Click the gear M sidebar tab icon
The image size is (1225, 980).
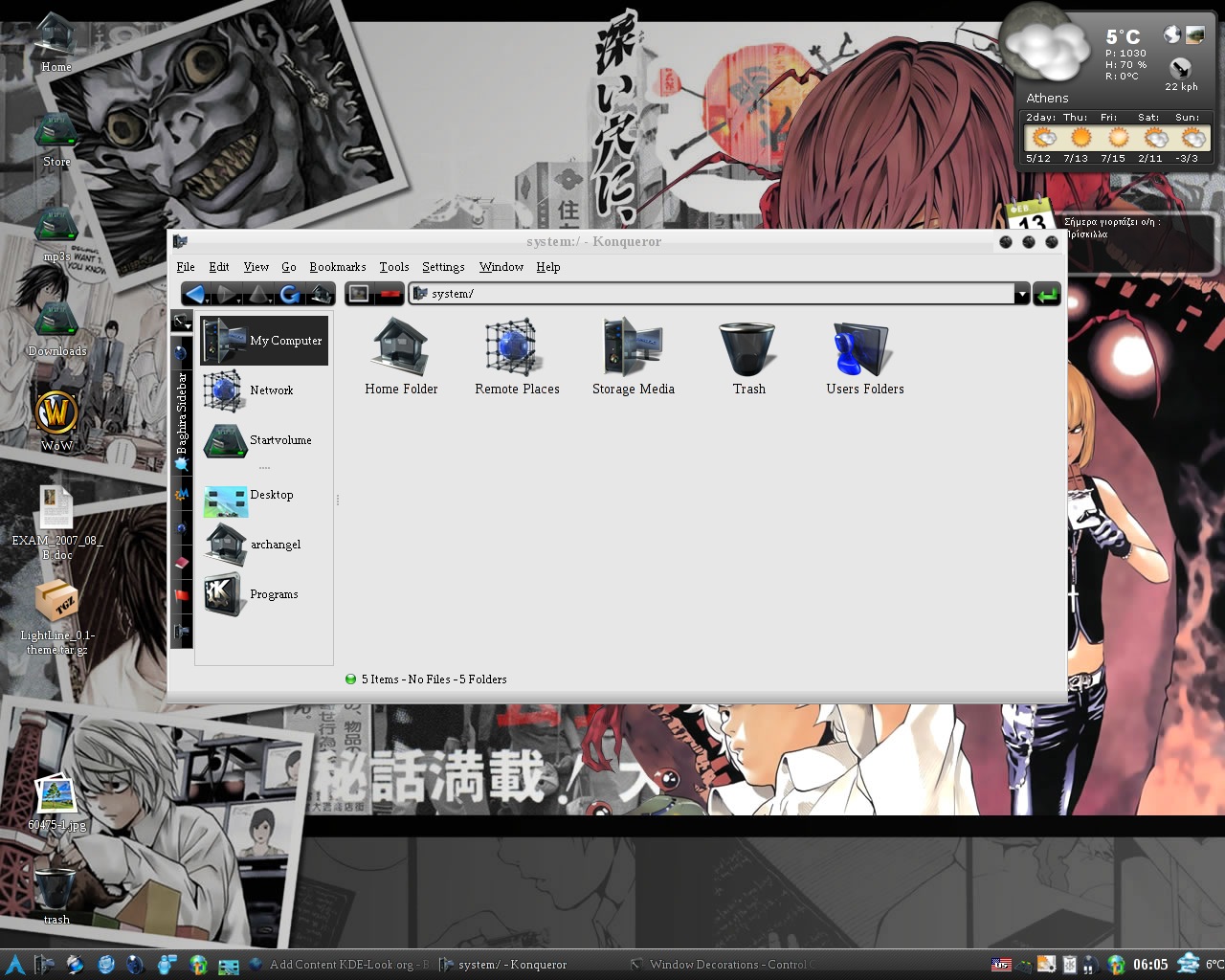pos(182,496)
